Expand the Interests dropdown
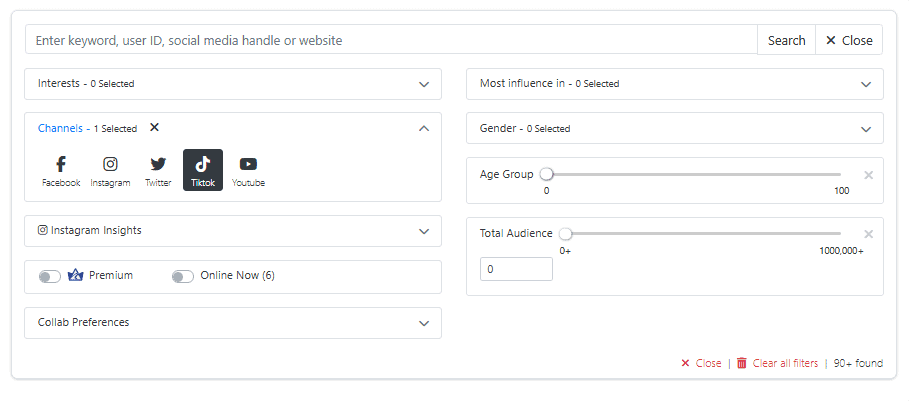Image resolution: width=909 pixels, height=401 pixels. 233,84
